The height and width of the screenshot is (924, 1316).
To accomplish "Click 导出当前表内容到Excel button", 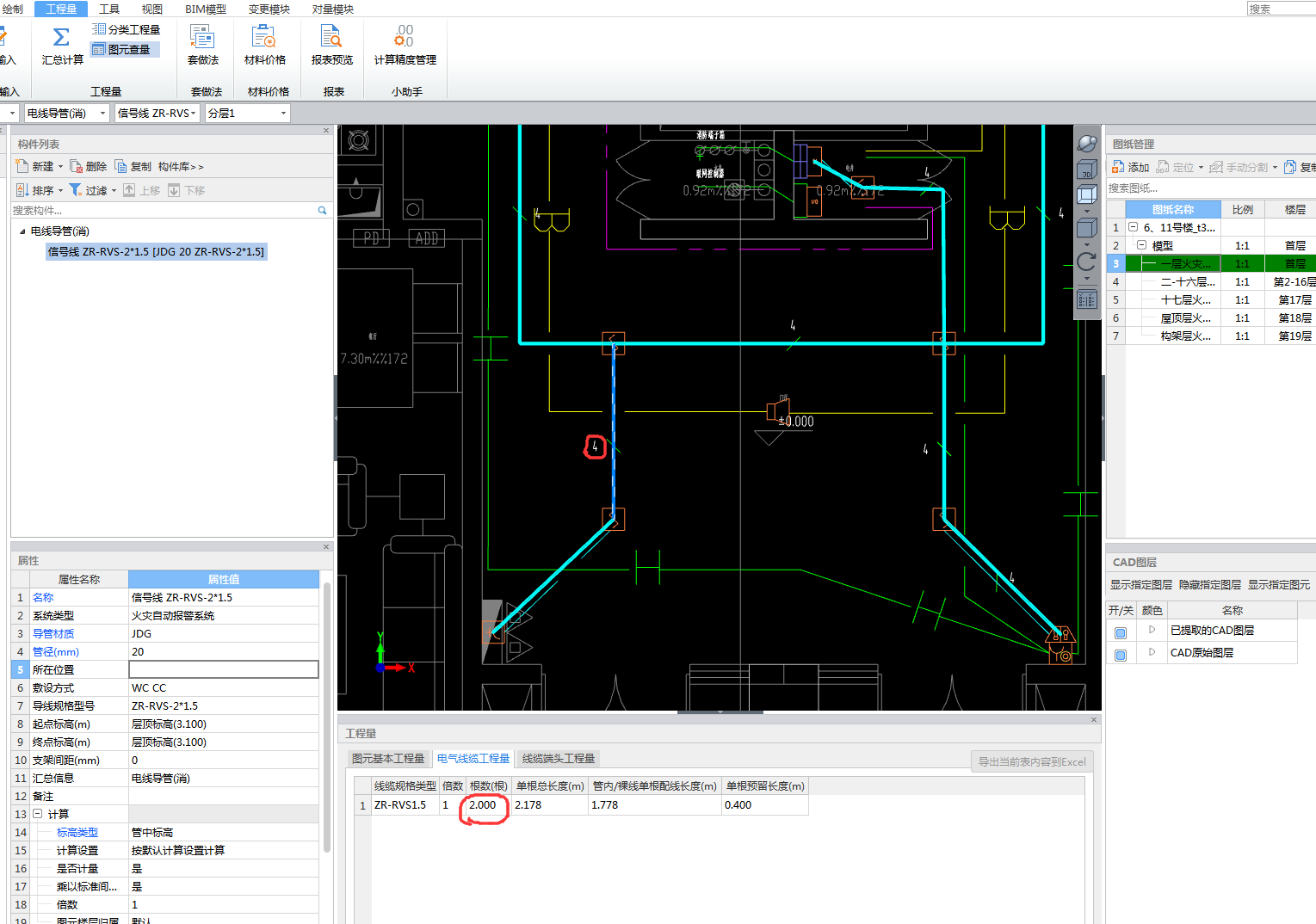I will click(x=1032, y=761).
